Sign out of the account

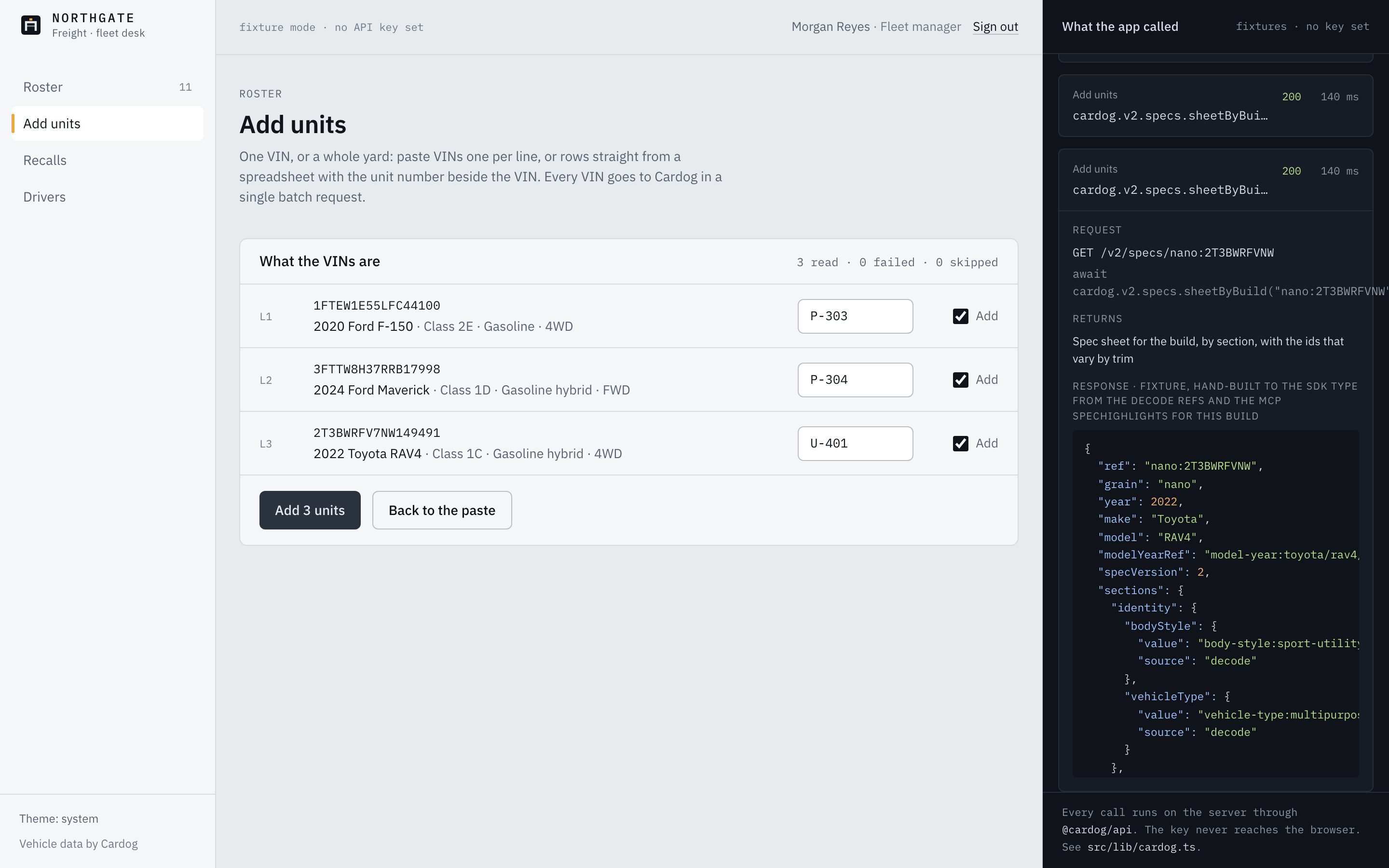pyautogui.click(x=995, y=27)
